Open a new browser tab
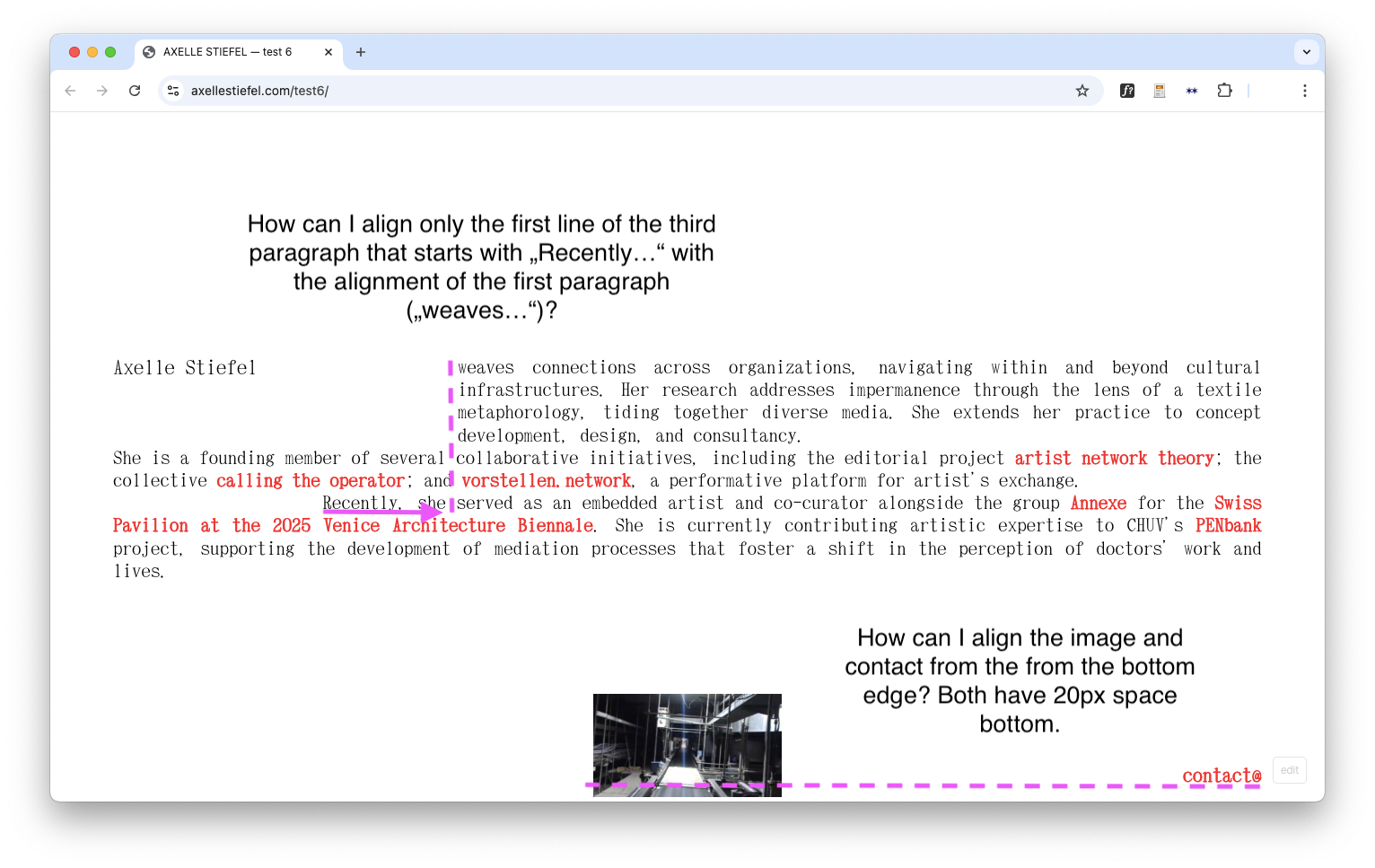Image resolution: width=1375 pixels, height=868 pixels. tap(361, 52)
